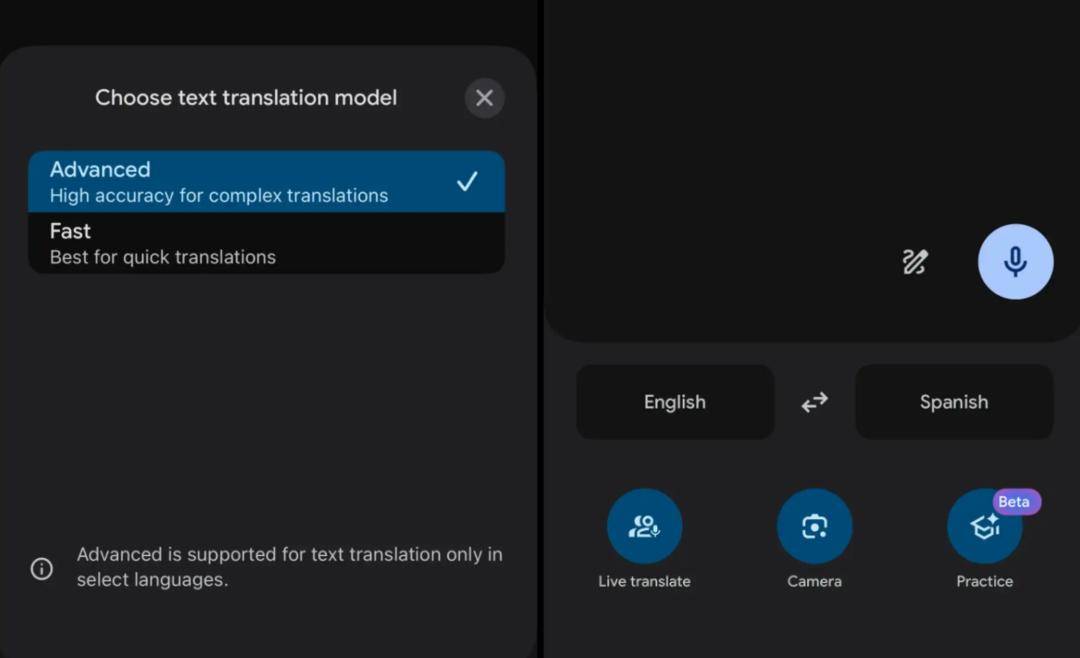
Task: Click the info icon near the note
Action: pyautogui.click(x=42, y=568)
